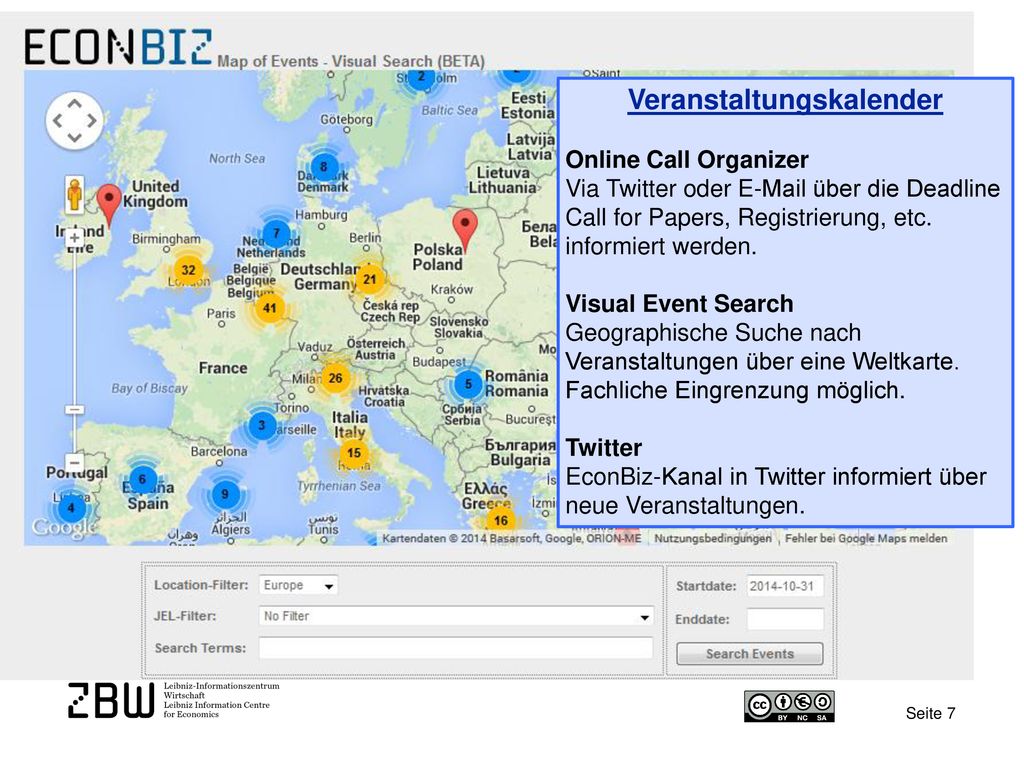Open the cluster of 9 events near Algiers
Viewport: 1024px width, 768px height.
click(x=225, y=494)
